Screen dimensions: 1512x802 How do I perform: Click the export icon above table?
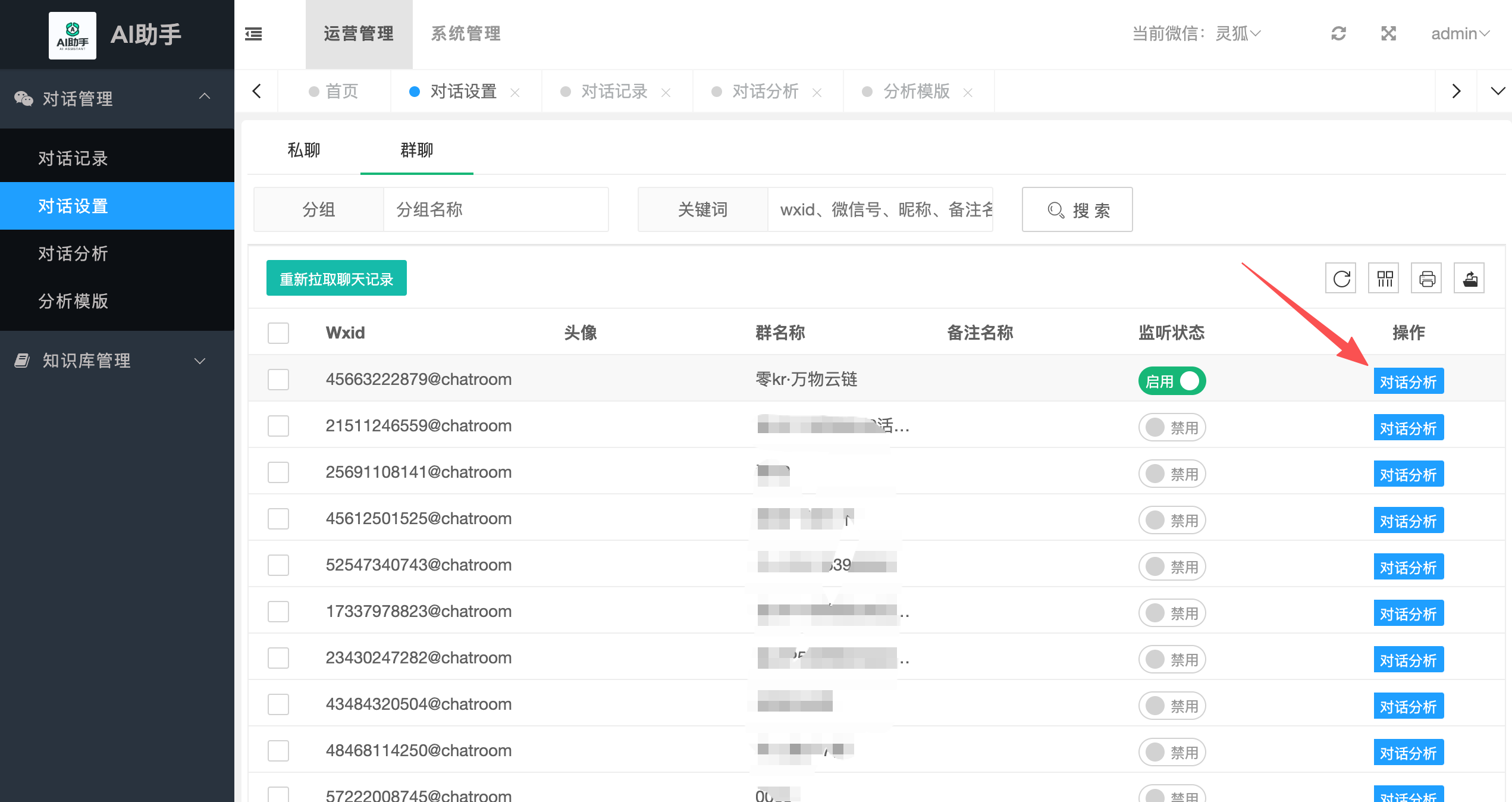point(1470,278)
